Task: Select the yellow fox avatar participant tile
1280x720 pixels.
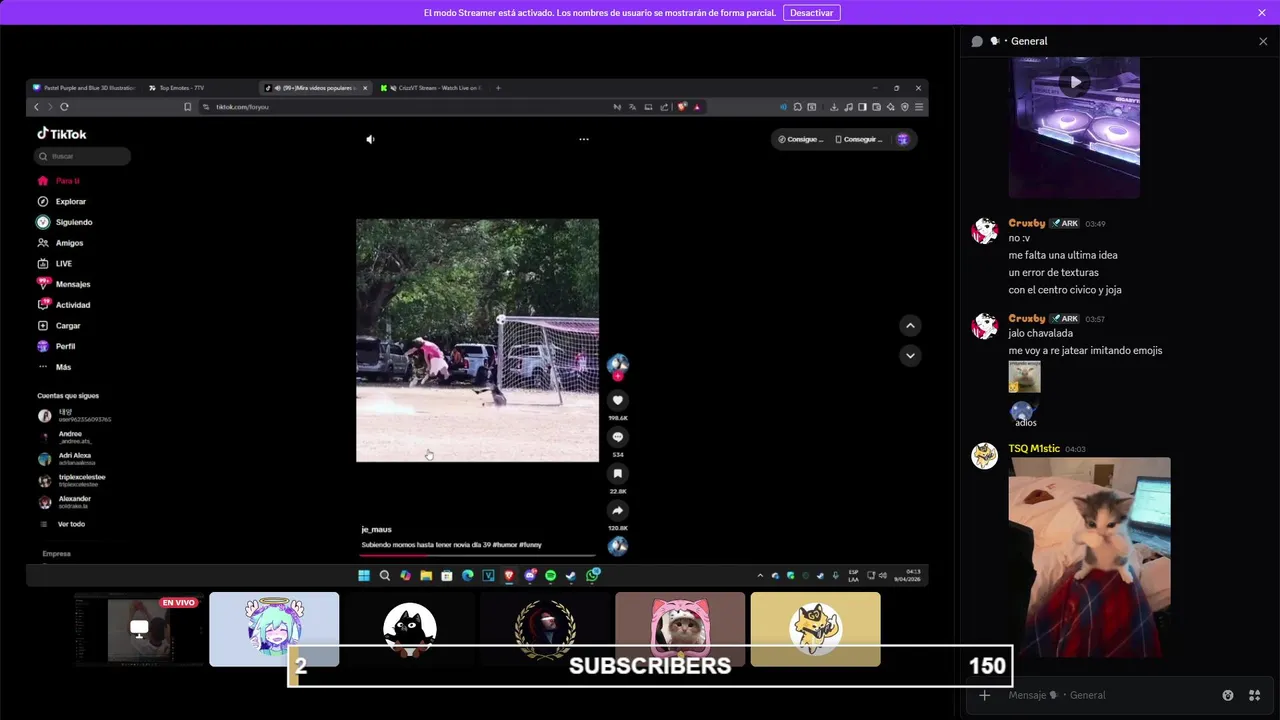Action: pyautogui.click(x=816, y=629)
